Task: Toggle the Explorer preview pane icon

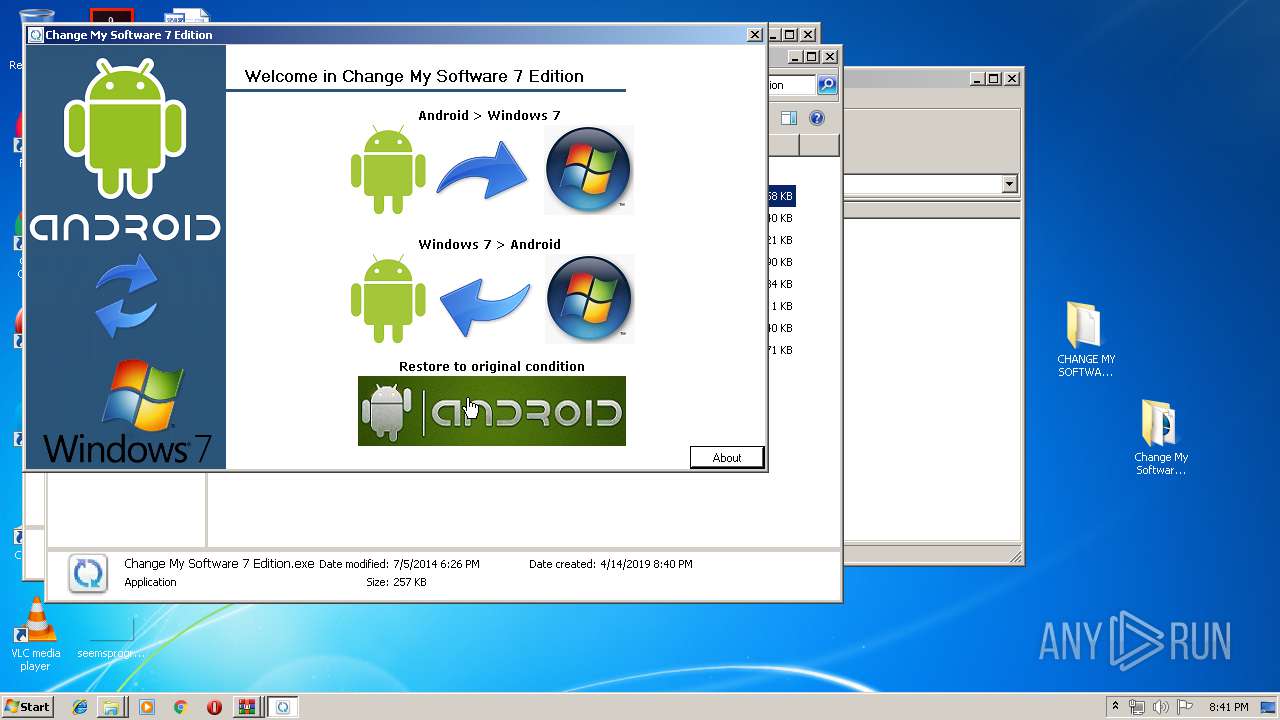Action: 789,118
